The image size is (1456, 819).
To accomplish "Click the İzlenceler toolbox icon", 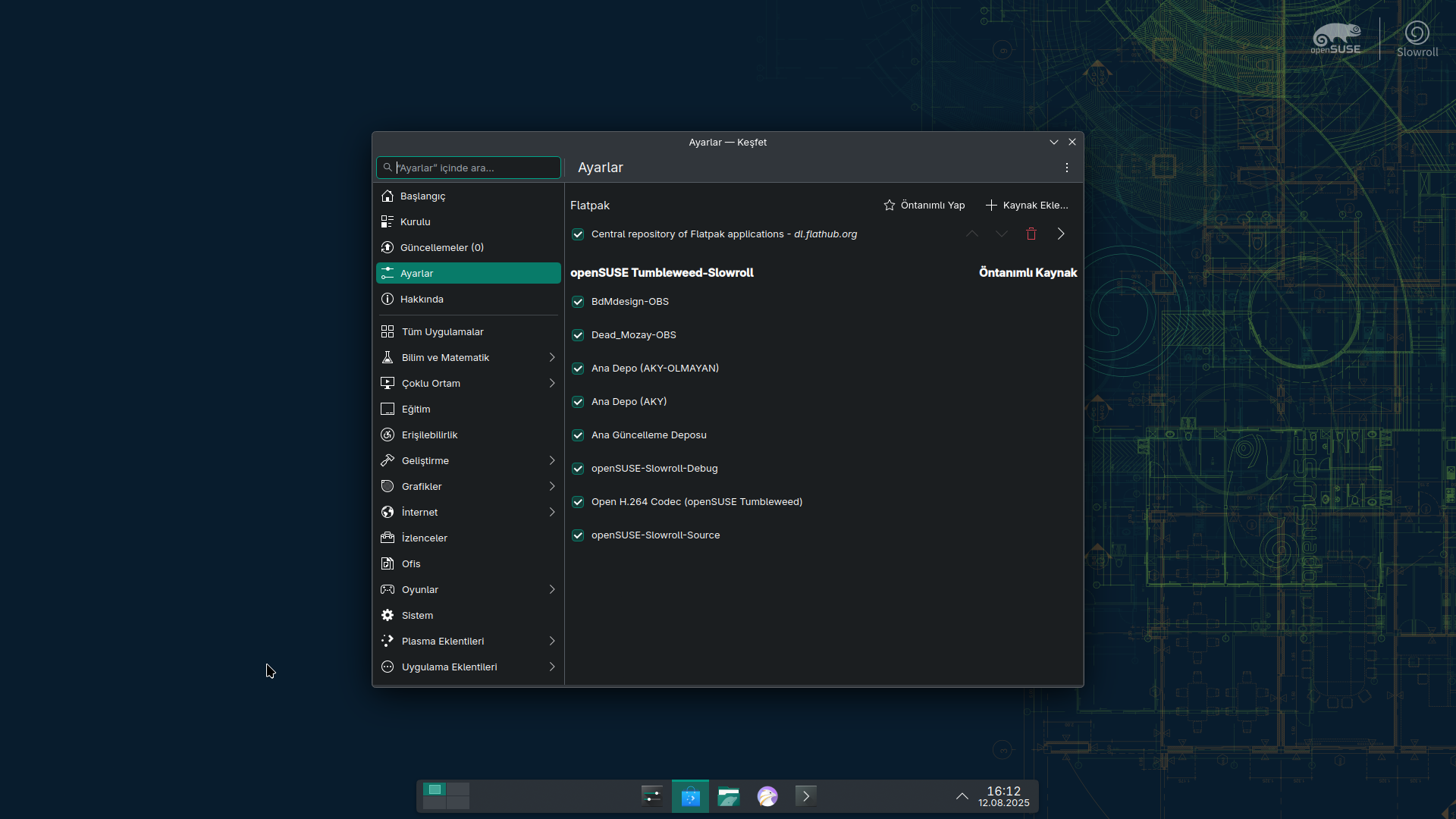I will tap(388, 538).
